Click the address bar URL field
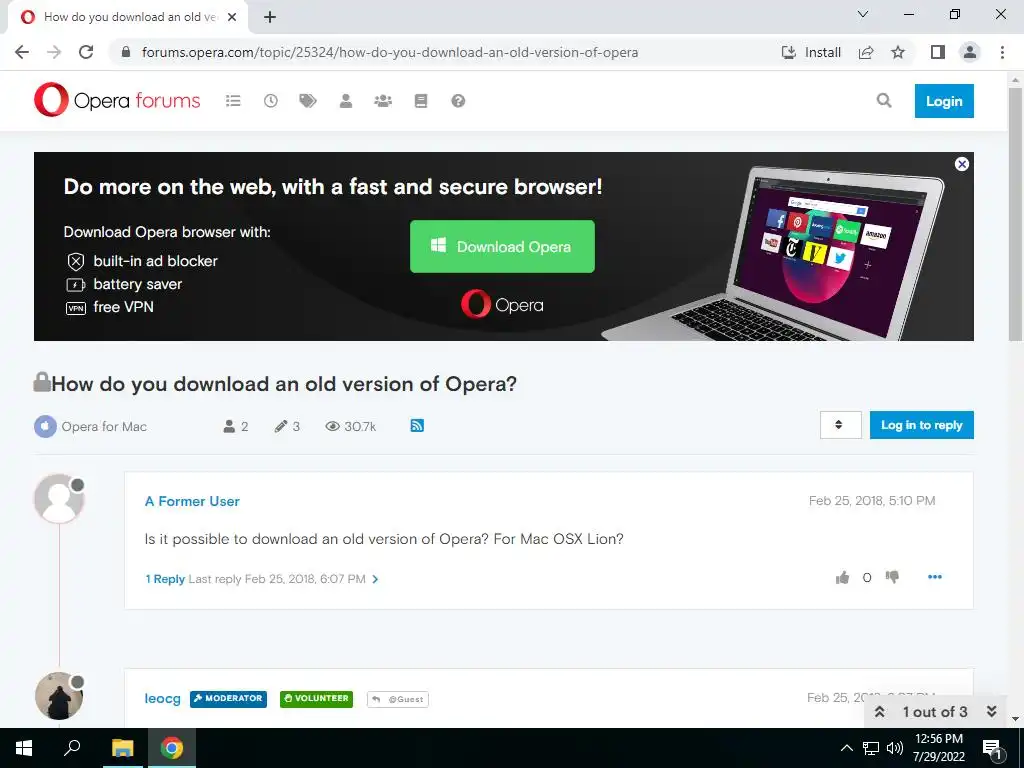Viewport: 1024px width, 768px height. pyautogui.click(x=390, y=52)
